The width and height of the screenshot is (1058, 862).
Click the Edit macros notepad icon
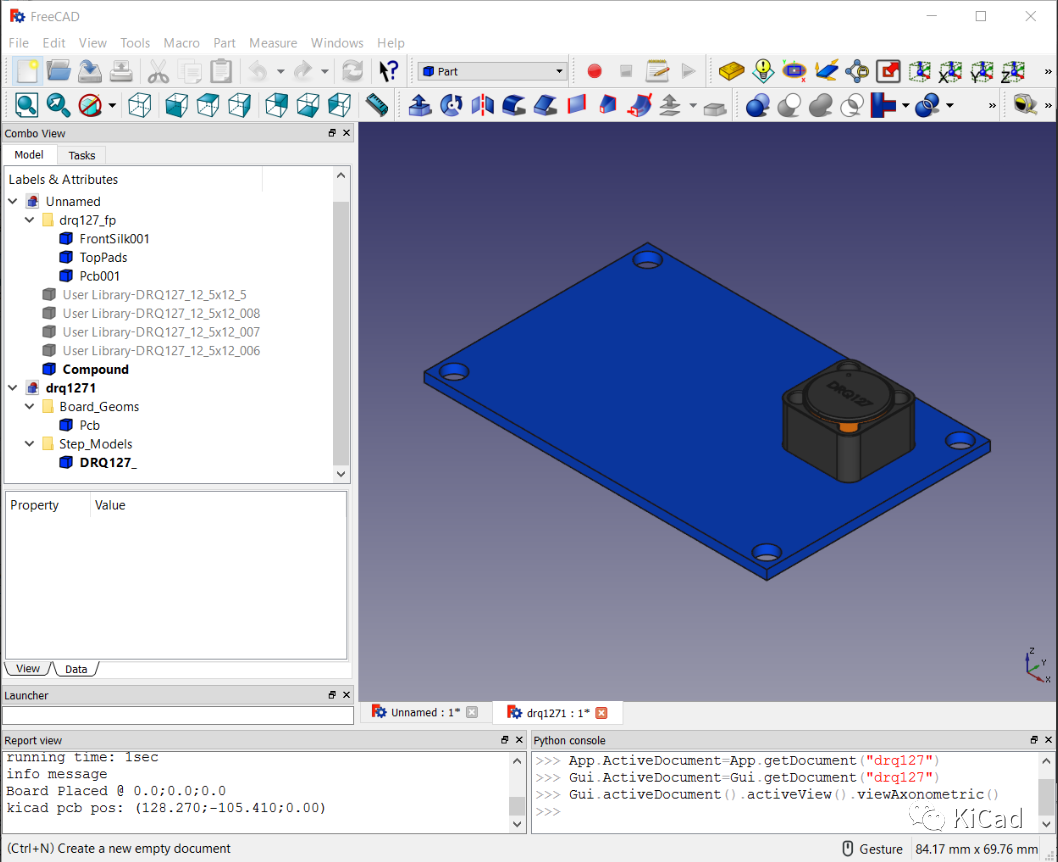pos(657,71)
